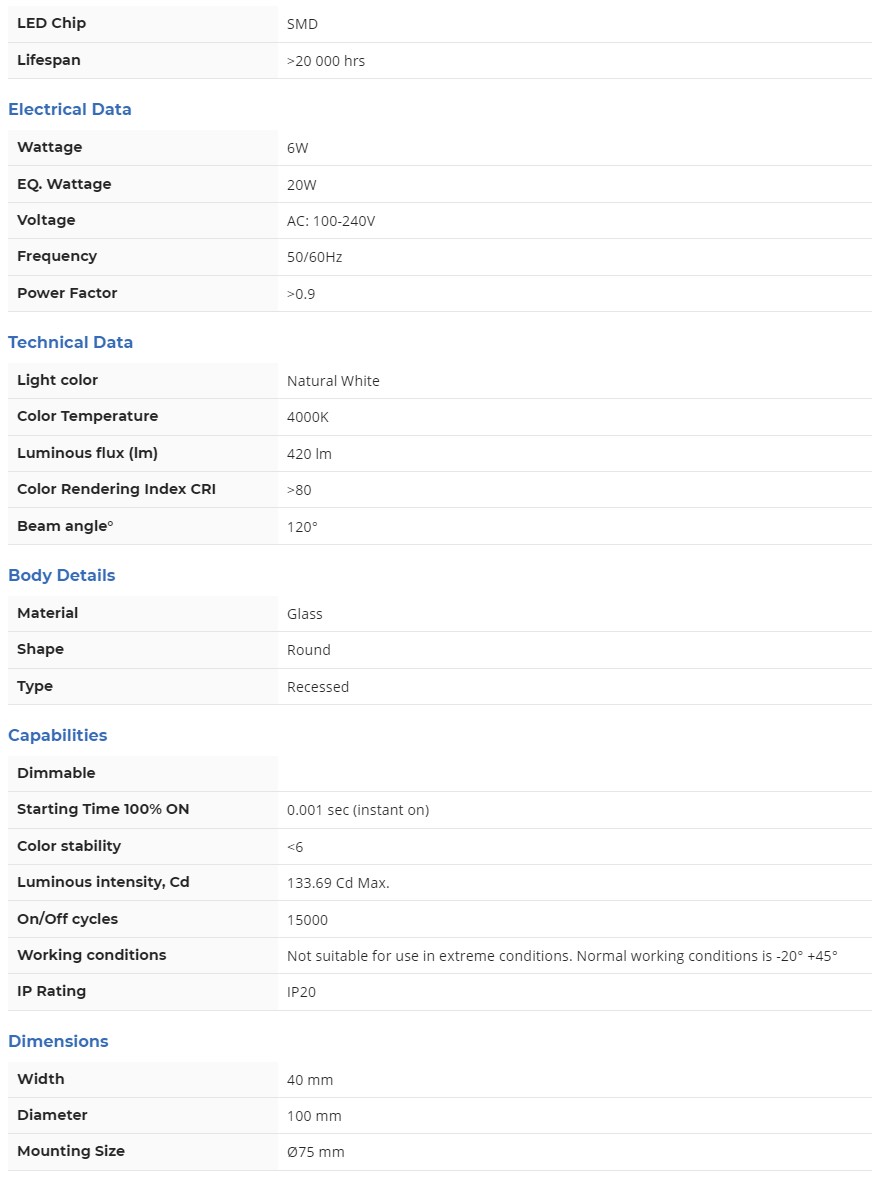Click the Ø75 mm mounting size value

316,1152
